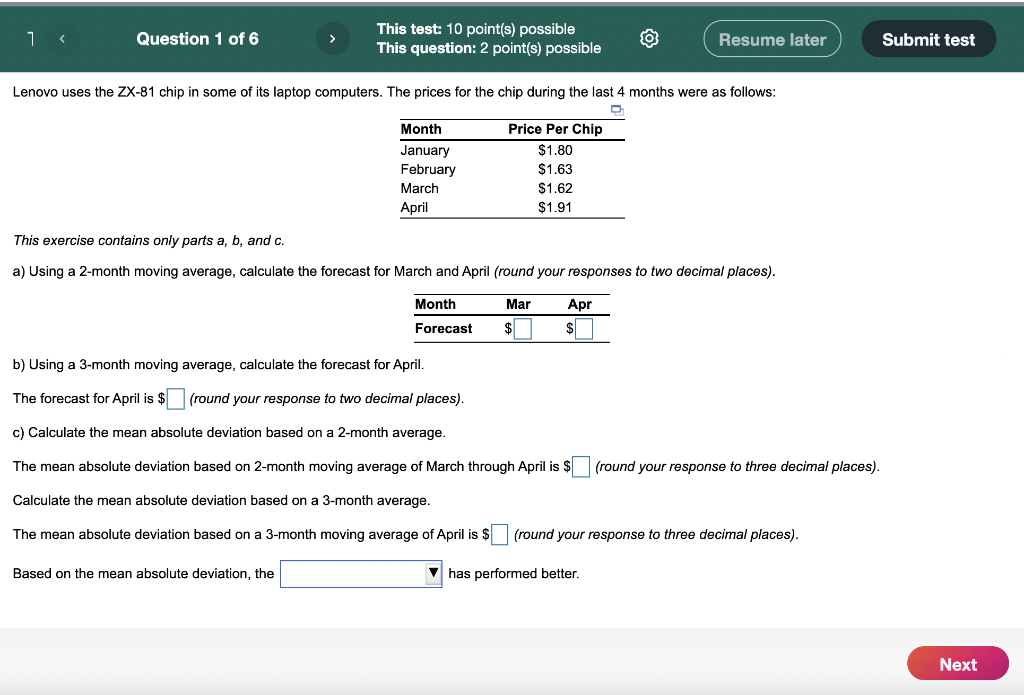The image size is (1024, 695).
Task: Click the 'Price Per Chip' column header
Action: coord(556,129)
